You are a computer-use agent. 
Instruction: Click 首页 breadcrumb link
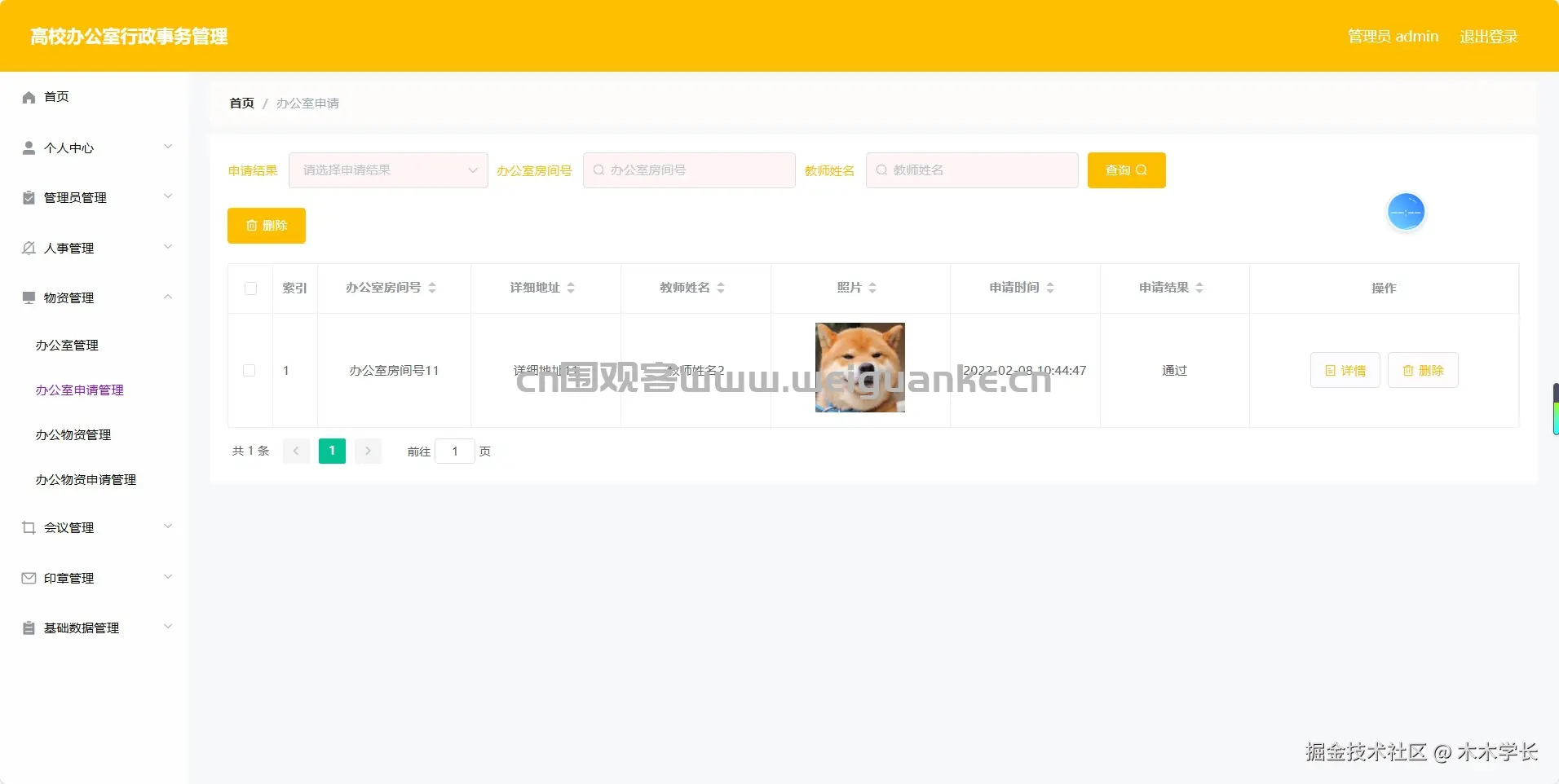(x=241, y=104)
